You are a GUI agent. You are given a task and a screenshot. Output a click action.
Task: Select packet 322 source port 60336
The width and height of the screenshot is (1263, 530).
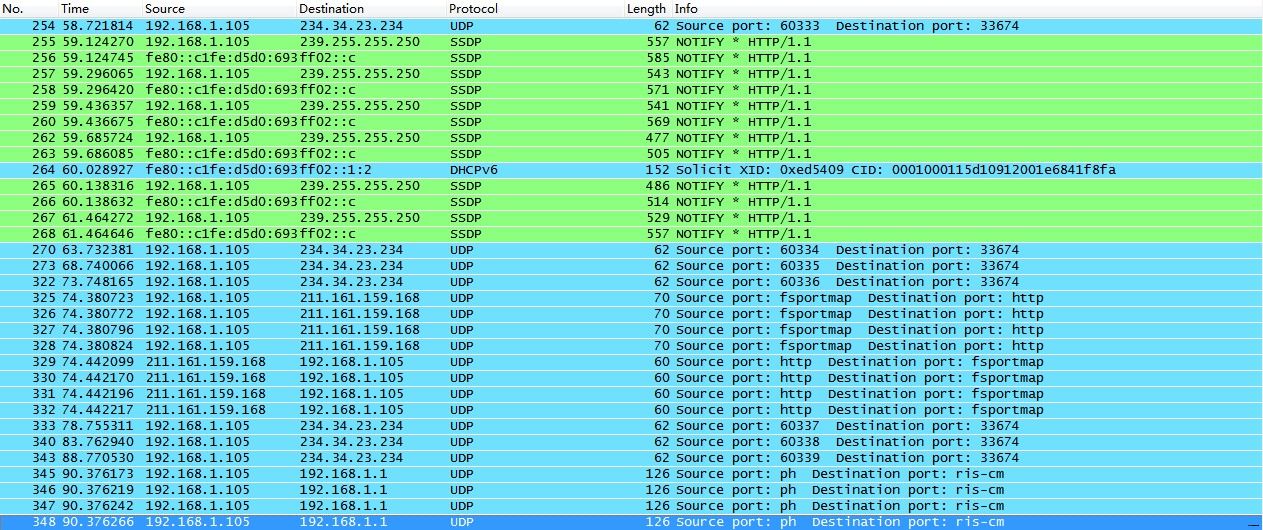tap(631, 282)
